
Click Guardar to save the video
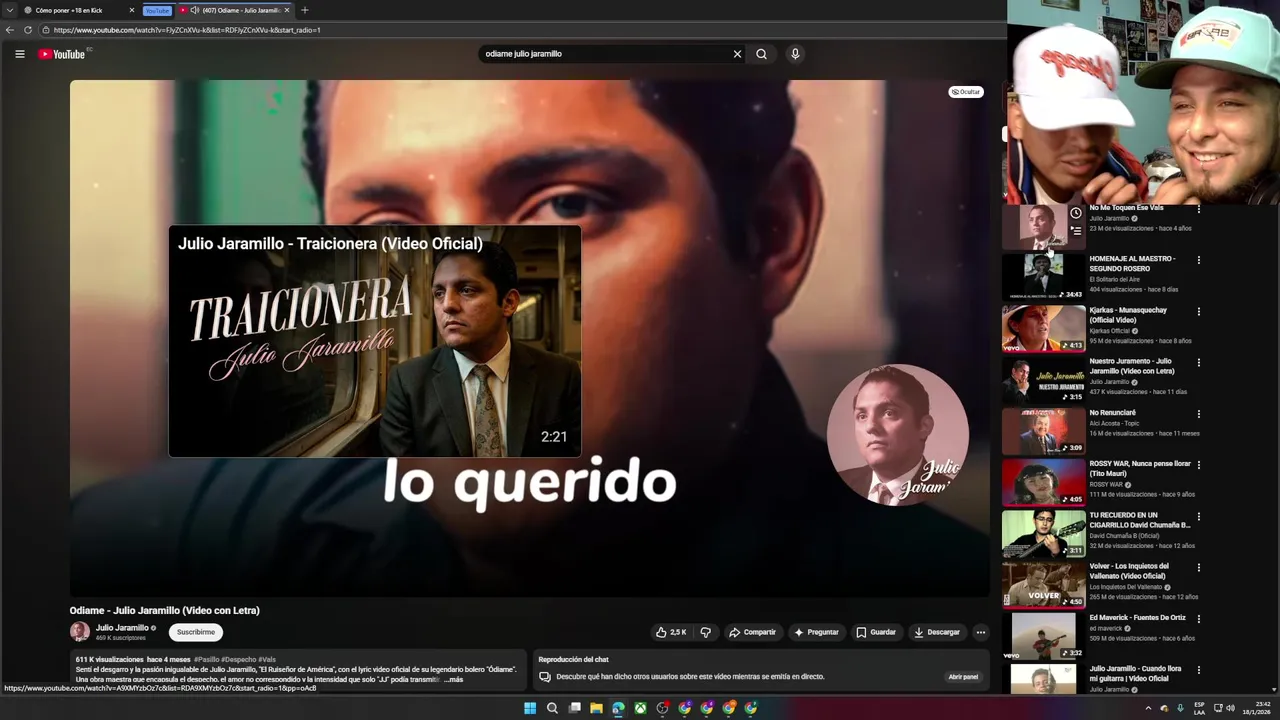(x=876, y=632)
